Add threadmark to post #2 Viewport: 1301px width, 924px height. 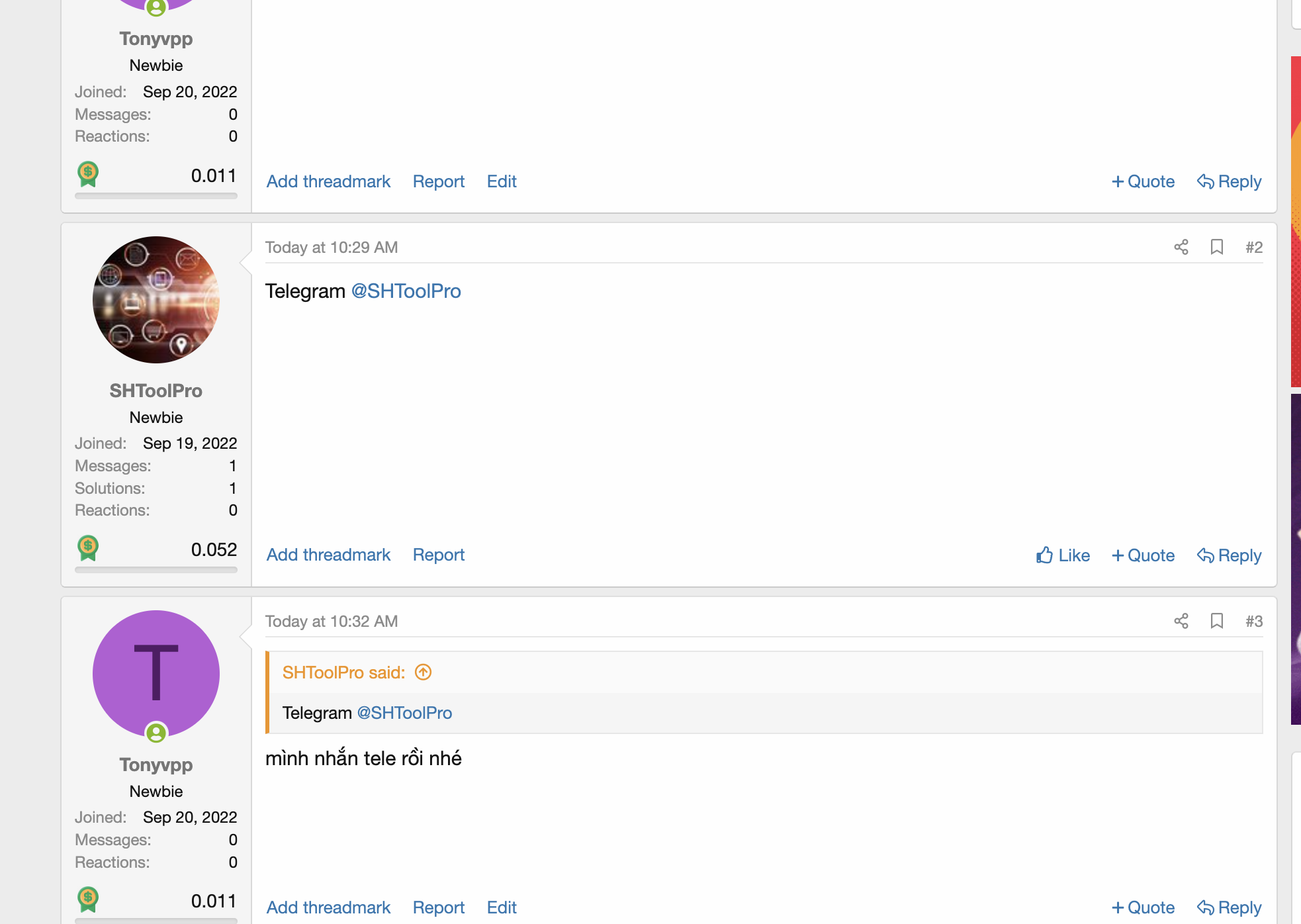pyautogui.click(x=328, y=555)
